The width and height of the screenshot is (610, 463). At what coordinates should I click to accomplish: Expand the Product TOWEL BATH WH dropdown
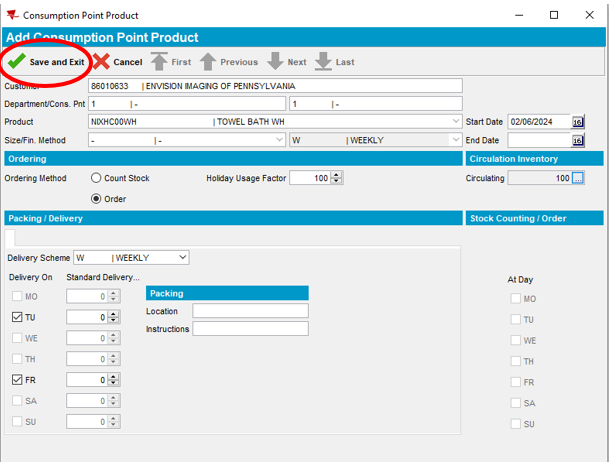tap(456, 122)
